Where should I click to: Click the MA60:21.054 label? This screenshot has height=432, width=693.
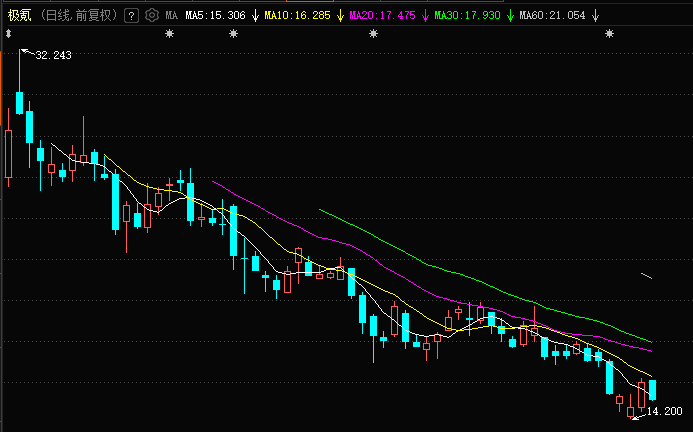(x=551, y=16)
